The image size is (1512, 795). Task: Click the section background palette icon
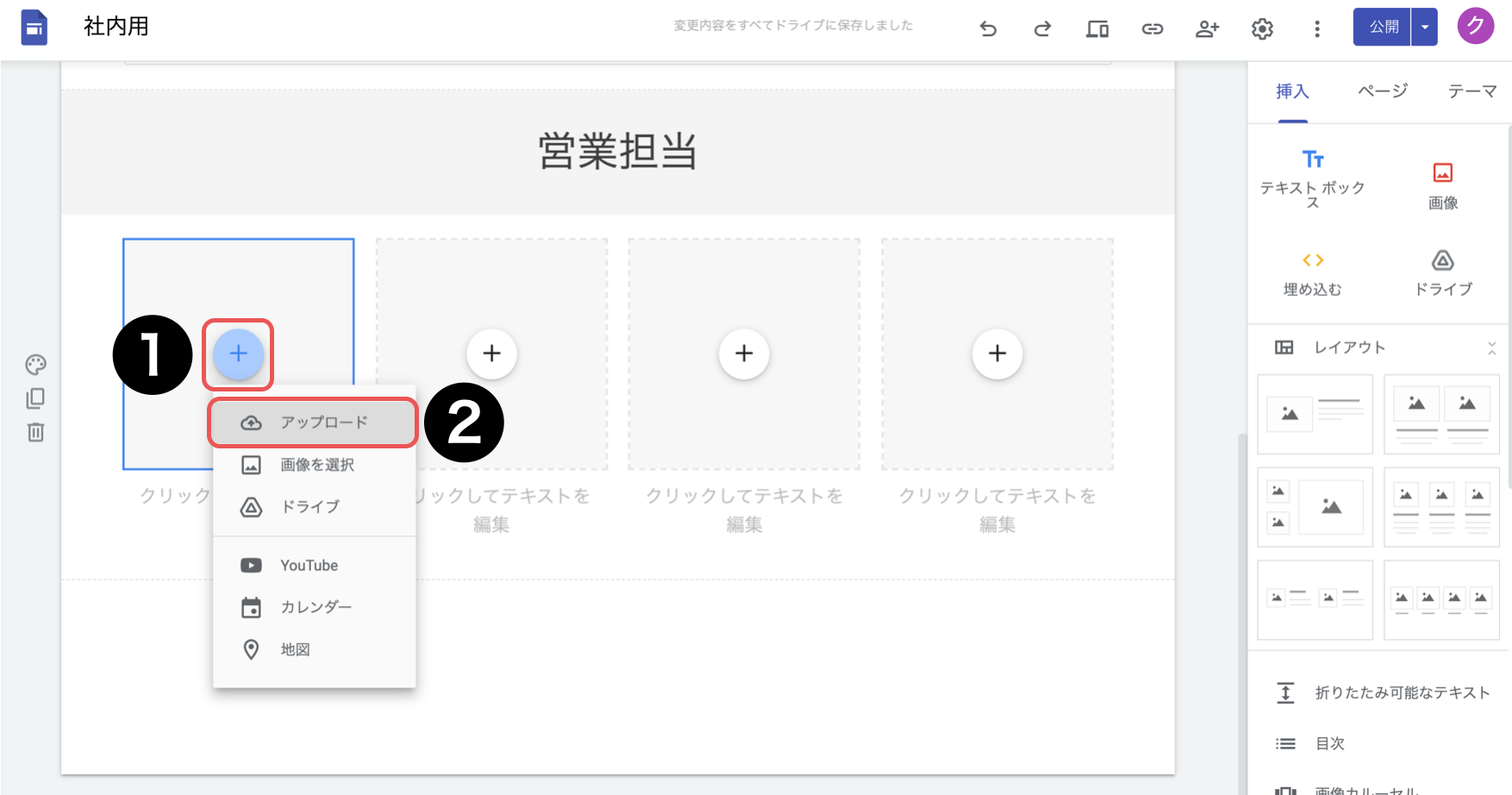35,365
